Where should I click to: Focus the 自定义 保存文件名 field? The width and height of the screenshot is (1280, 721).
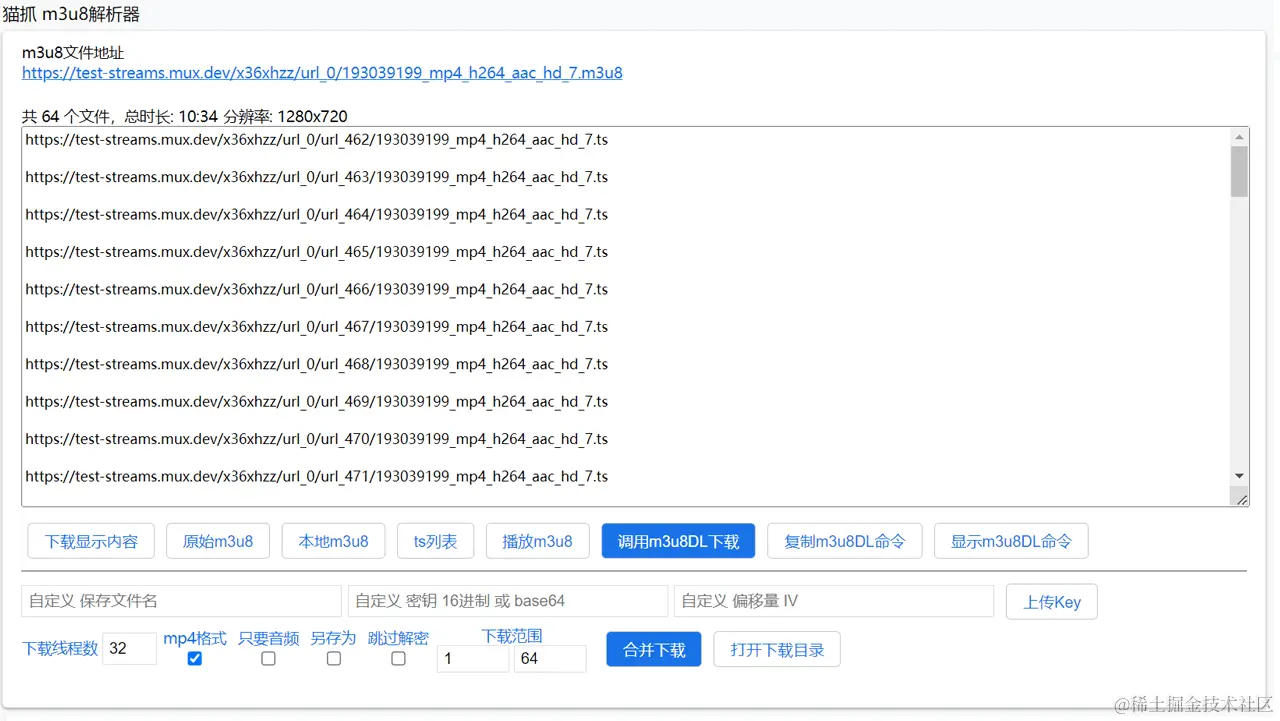(x=181, y=601)
